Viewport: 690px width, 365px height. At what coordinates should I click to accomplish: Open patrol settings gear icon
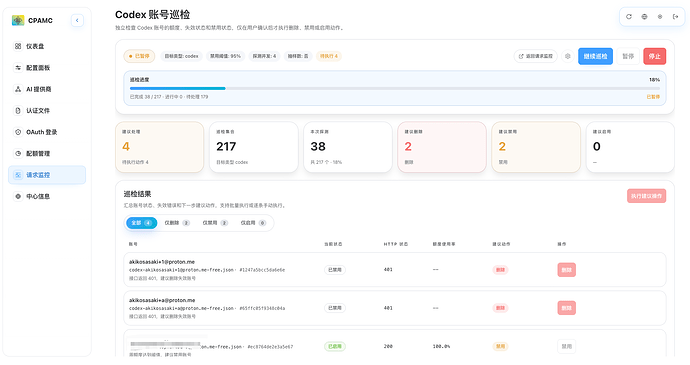click(x=568, y=56)
